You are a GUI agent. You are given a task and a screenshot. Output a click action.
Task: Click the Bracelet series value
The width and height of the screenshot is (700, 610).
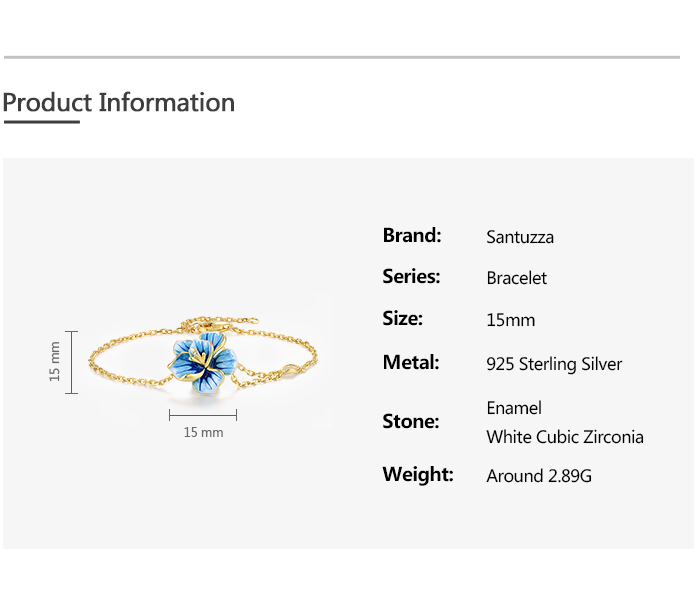click(x=517, y=278)
